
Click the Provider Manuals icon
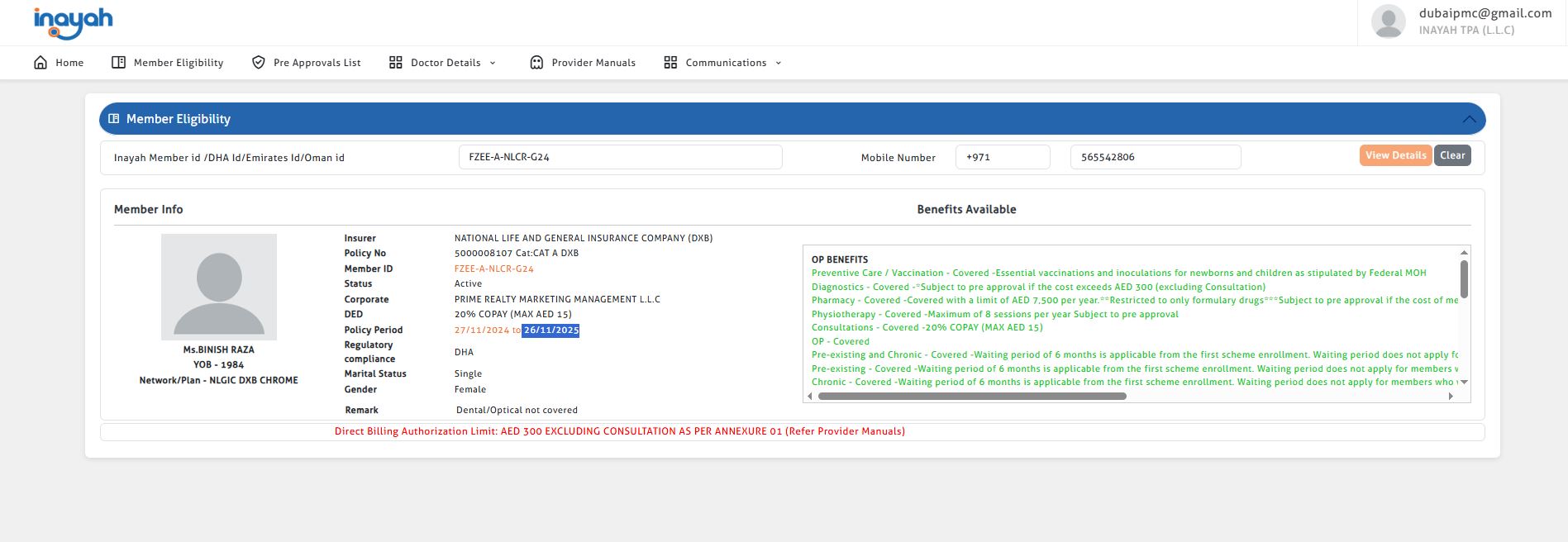pos(536,63)
